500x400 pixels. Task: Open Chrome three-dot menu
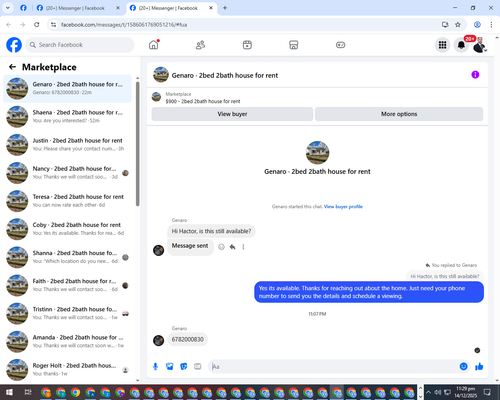(x=491, y=25)
